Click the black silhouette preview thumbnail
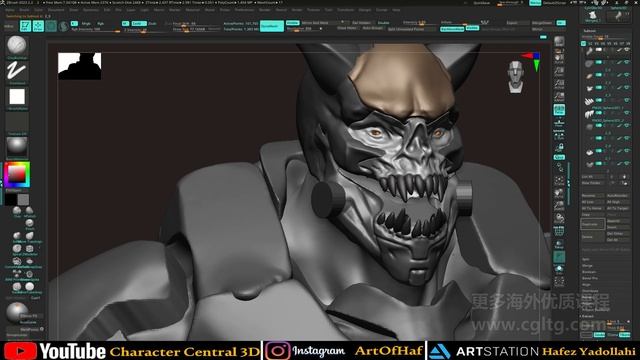 (x=80, y=66)
